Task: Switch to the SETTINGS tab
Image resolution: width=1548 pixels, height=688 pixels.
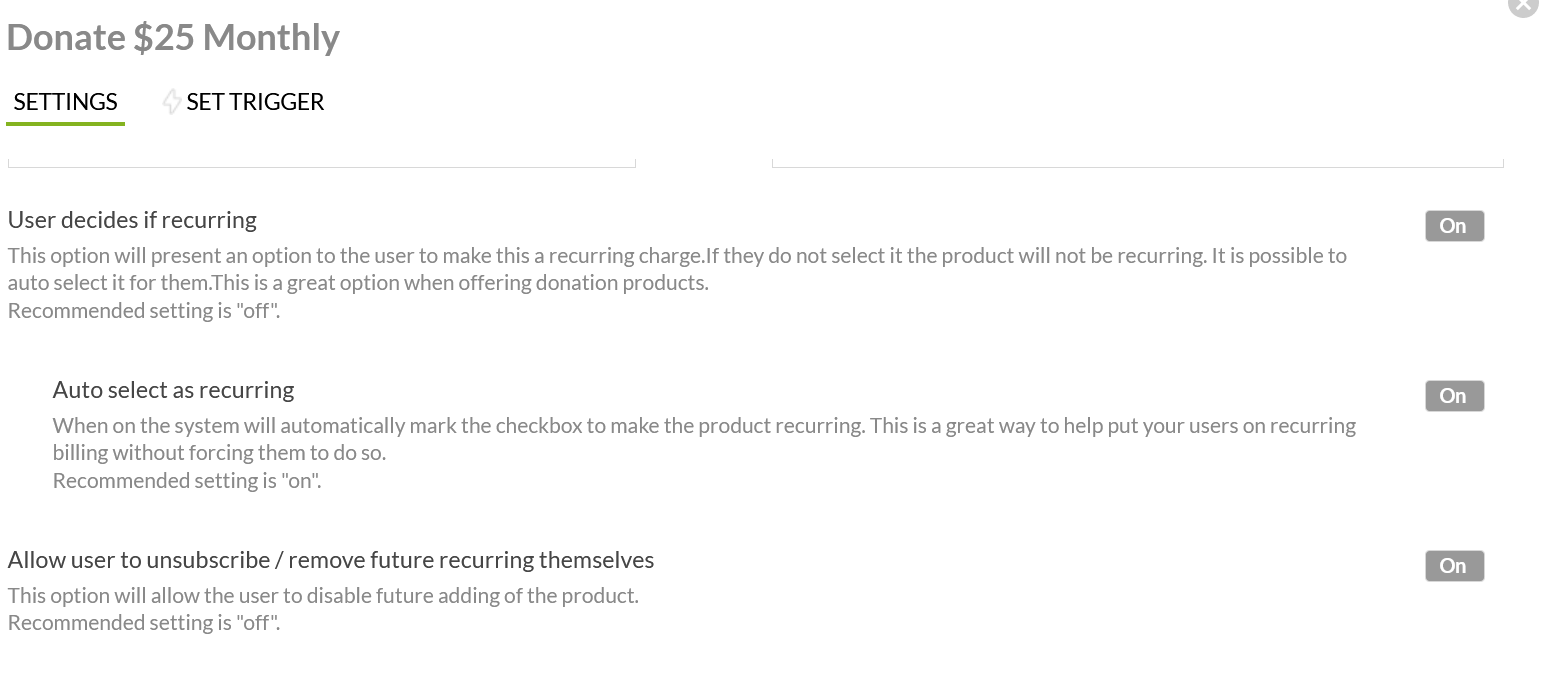Action: (66, 102)
